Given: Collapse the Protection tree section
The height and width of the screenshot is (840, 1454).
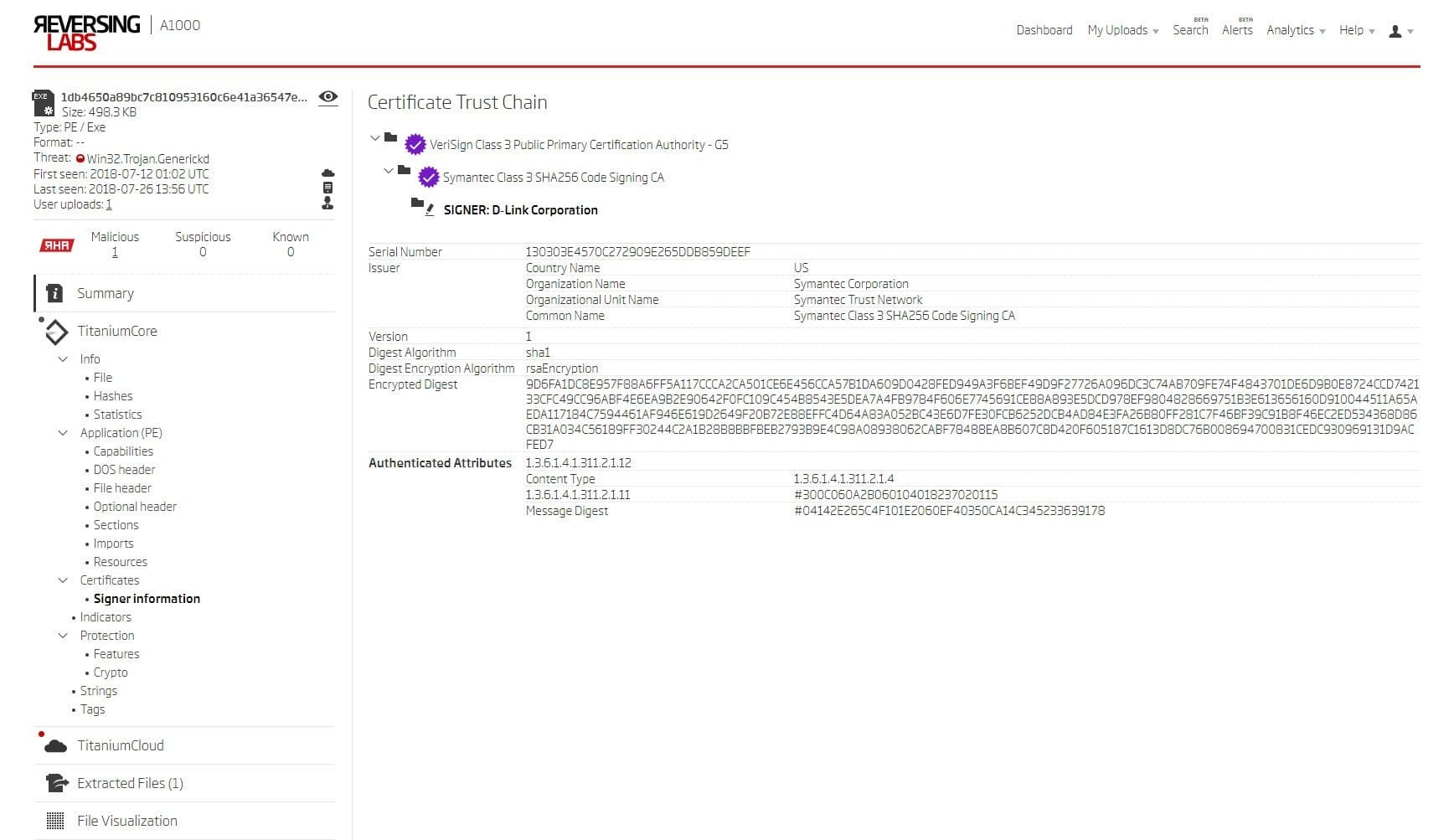Looking at the screenshot, I should tap(63, 636).
